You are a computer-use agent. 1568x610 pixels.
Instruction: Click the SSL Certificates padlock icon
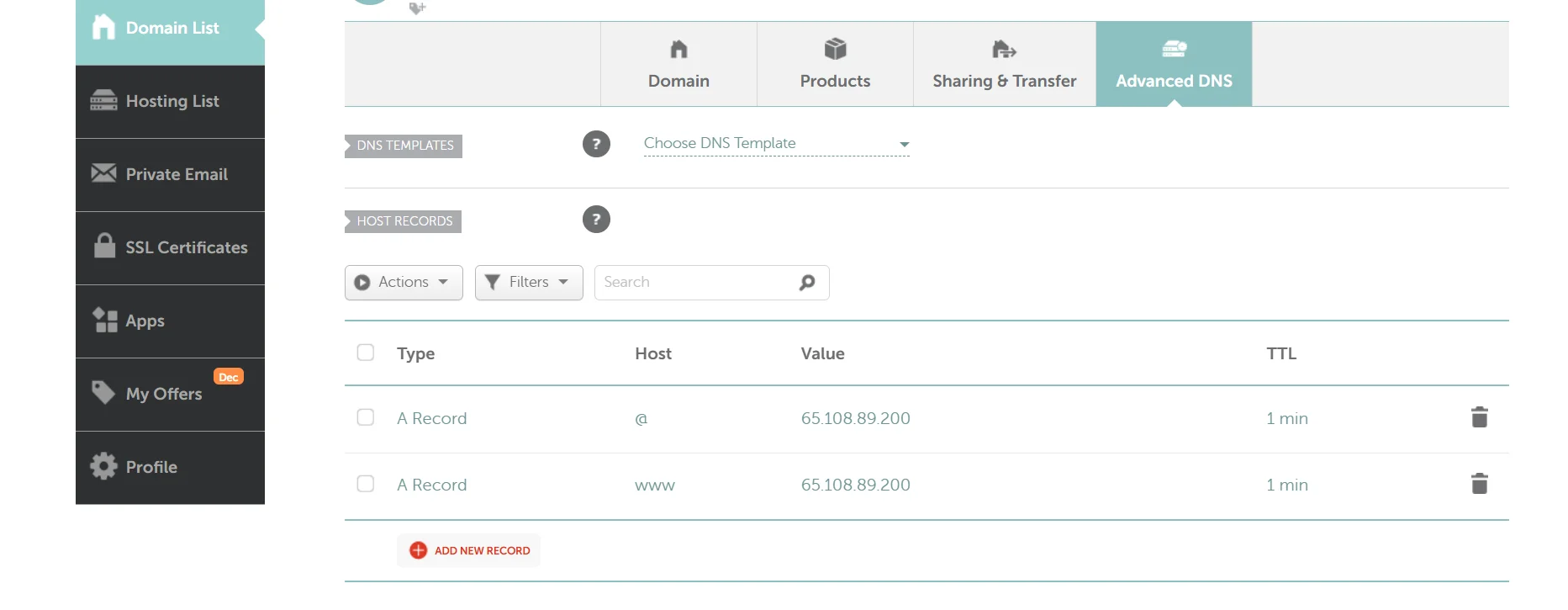coord(104,245)
